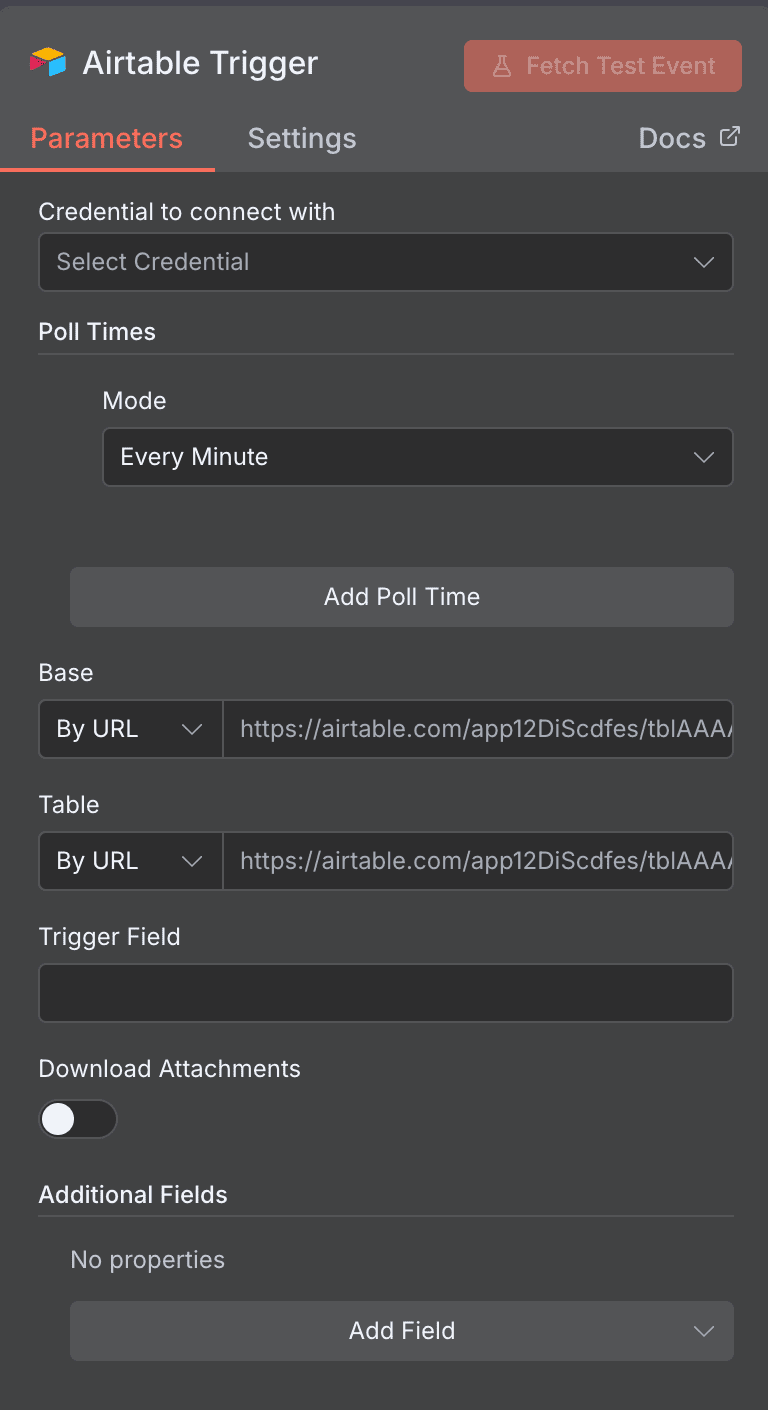Click the flask icon on Fetch Test Event
Screen dimensions: 768x1410
click(x=501, y=65)
